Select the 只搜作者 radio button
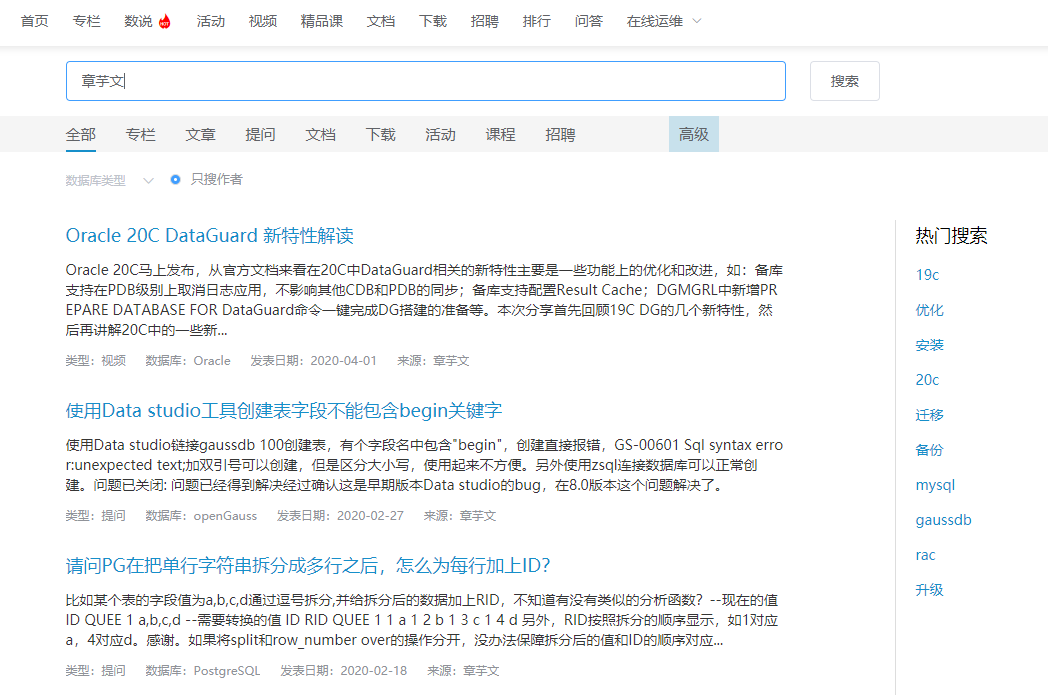1048x695 pixels. [x=175, y=181]
